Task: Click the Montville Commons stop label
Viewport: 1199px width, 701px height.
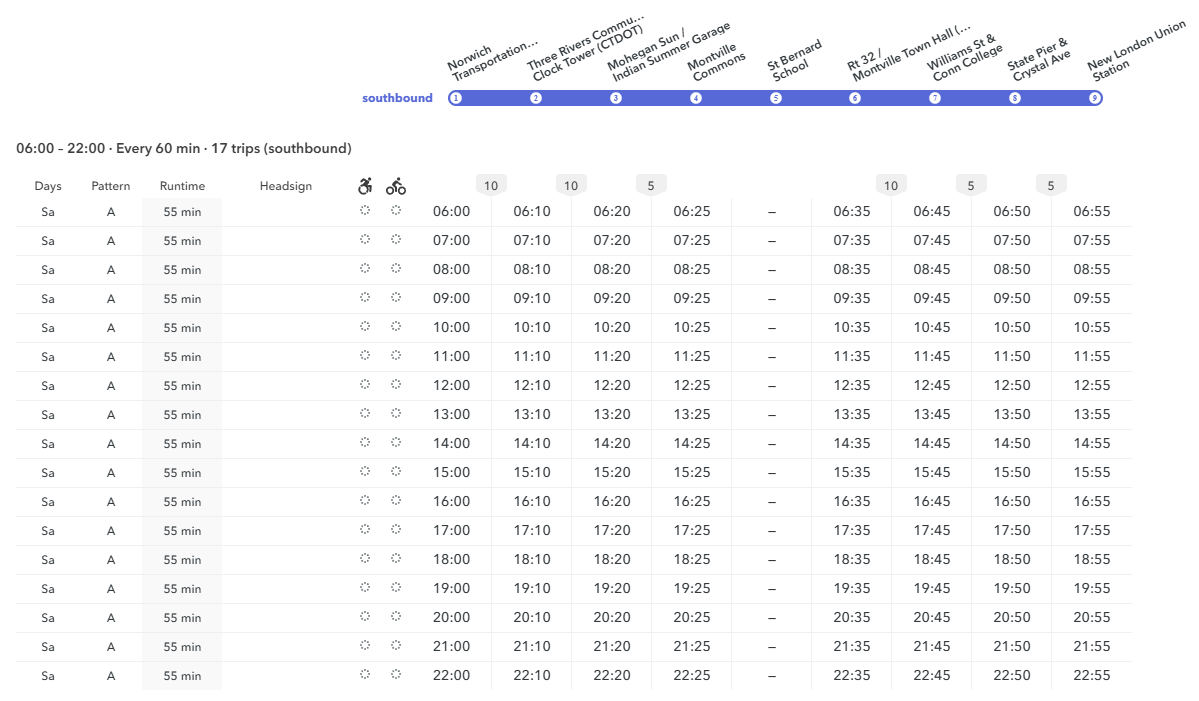Action: tap(716, 63)
